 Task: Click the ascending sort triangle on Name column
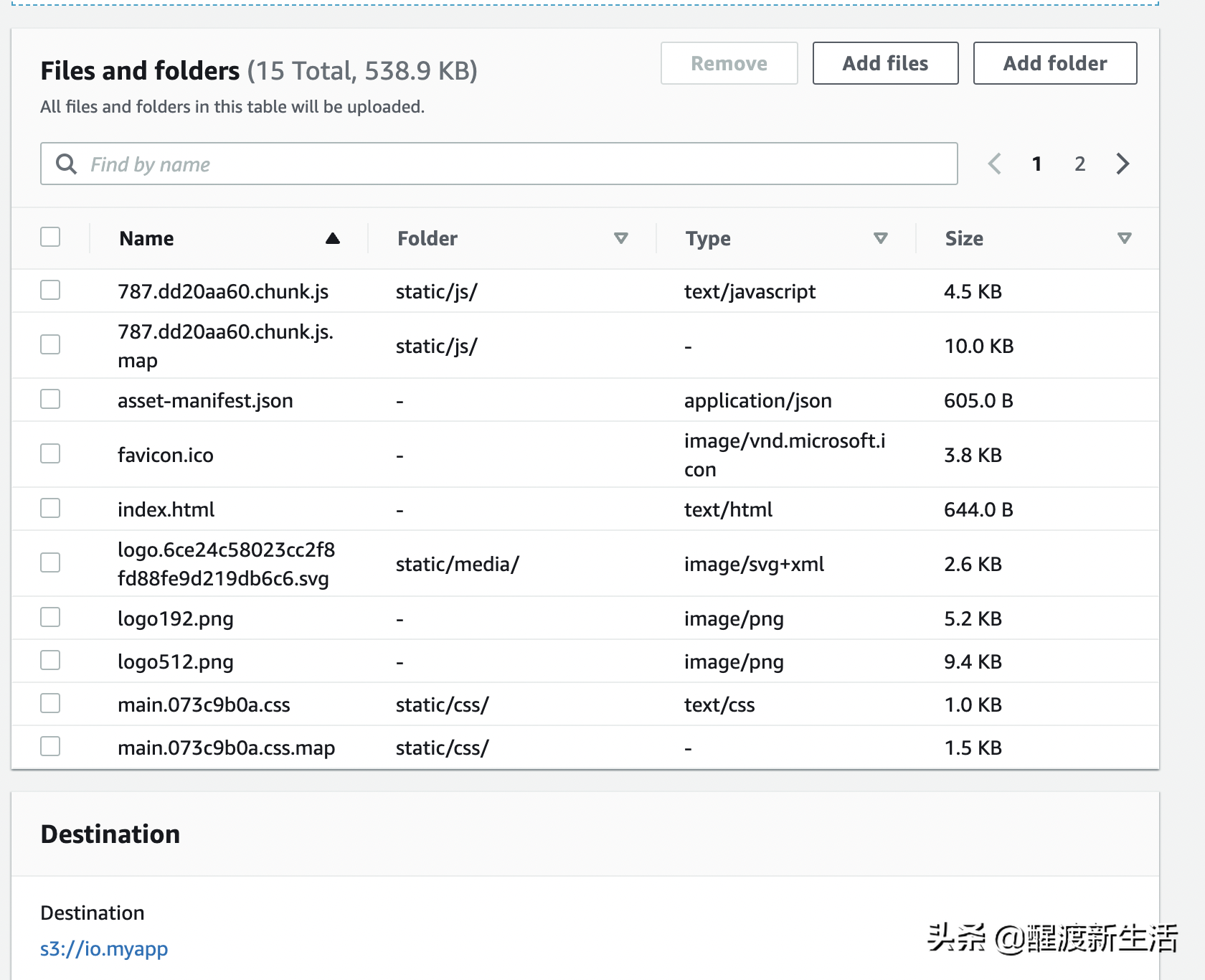[333, 237]
